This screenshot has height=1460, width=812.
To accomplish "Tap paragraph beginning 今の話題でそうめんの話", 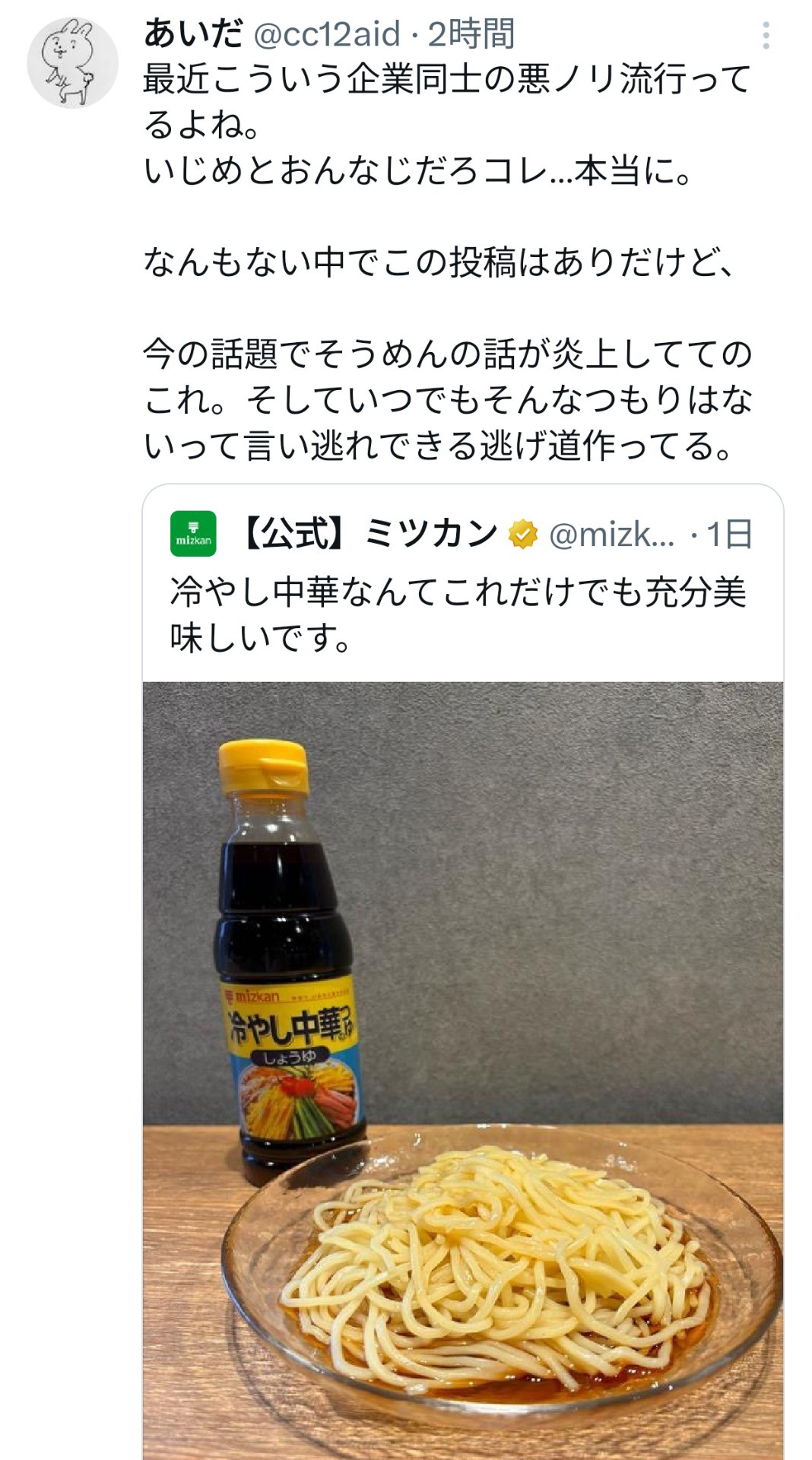I will (448, 399).
